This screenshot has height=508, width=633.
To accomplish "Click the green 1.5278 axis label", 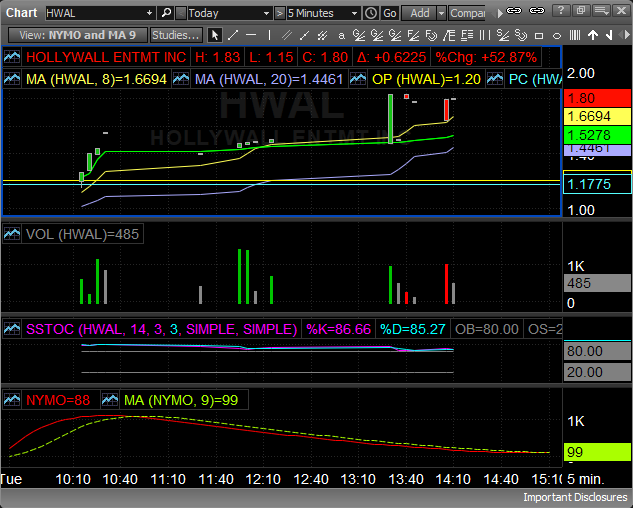I will [x=597, y=135].
